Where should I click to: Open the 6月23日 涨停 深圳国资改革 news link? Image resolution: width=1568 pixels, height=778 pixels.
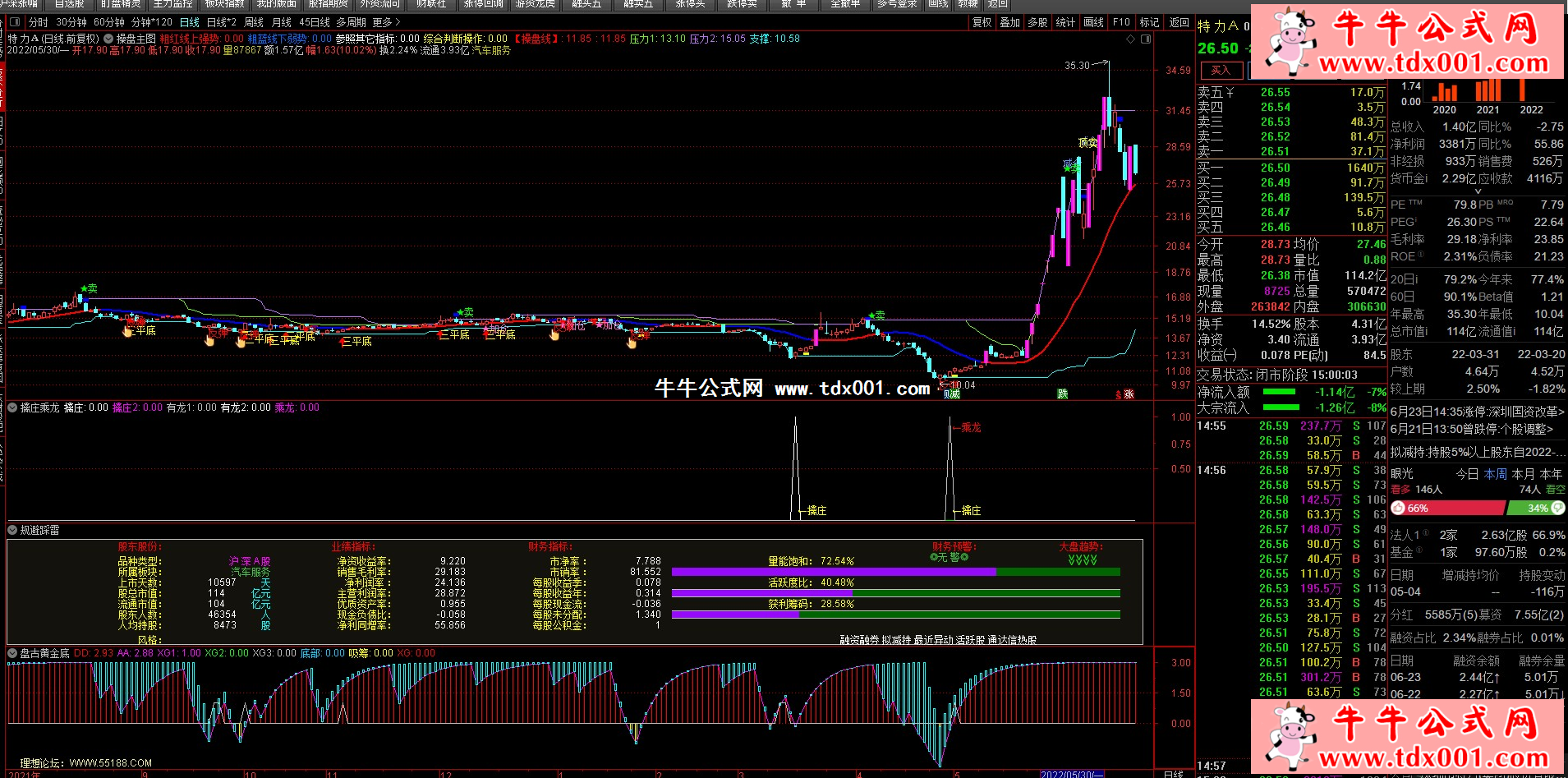[x=1477, y=412]
